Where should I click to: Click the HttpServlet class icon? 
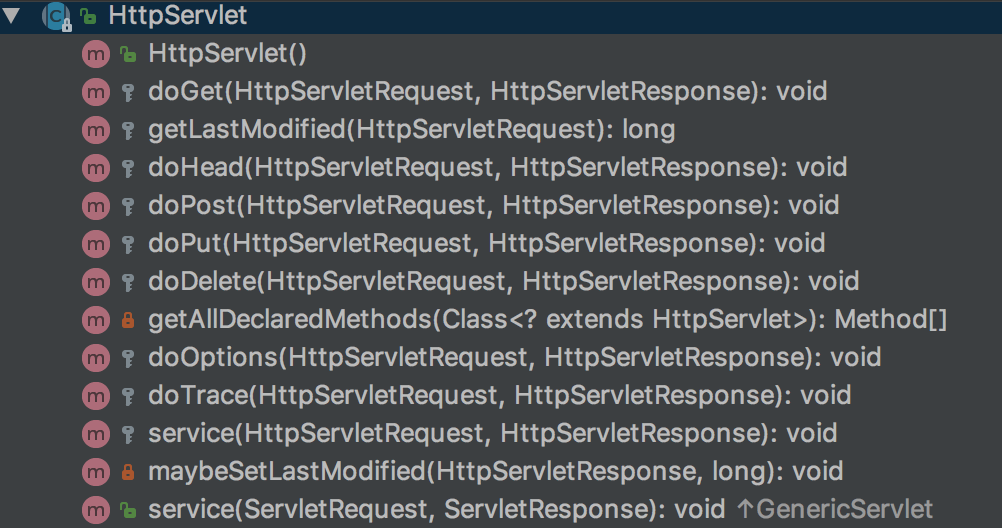(x=56, y=17)
